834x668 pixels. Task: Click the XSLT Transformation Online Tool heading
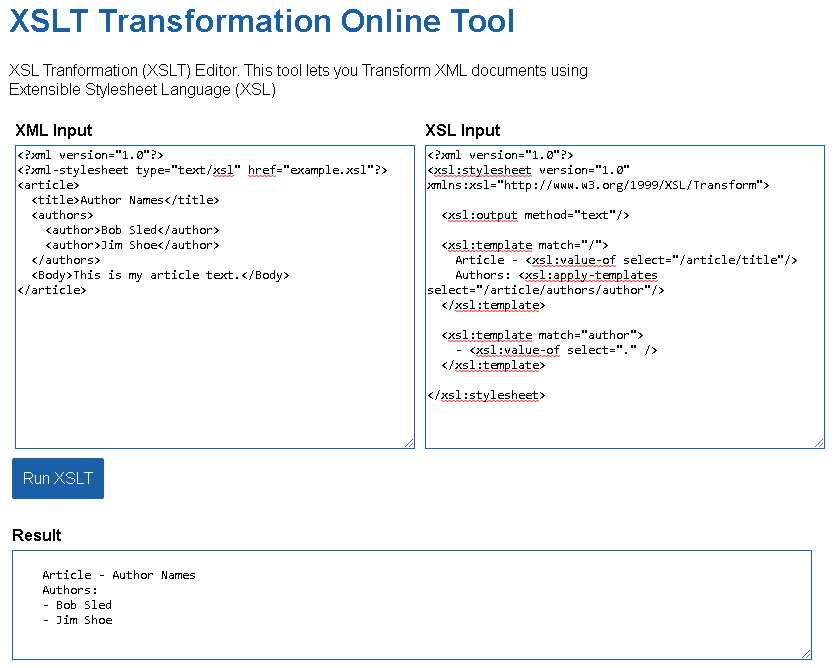[262, 21]
